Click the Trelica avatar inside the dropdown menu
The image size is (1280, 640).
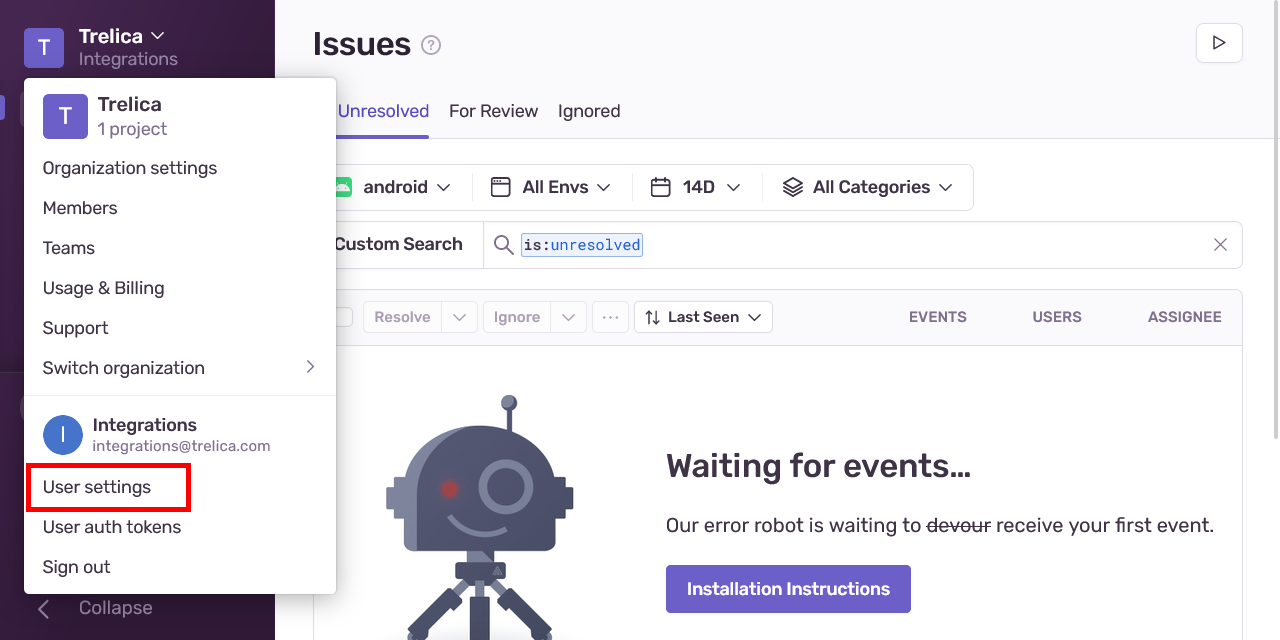point(65,116)
